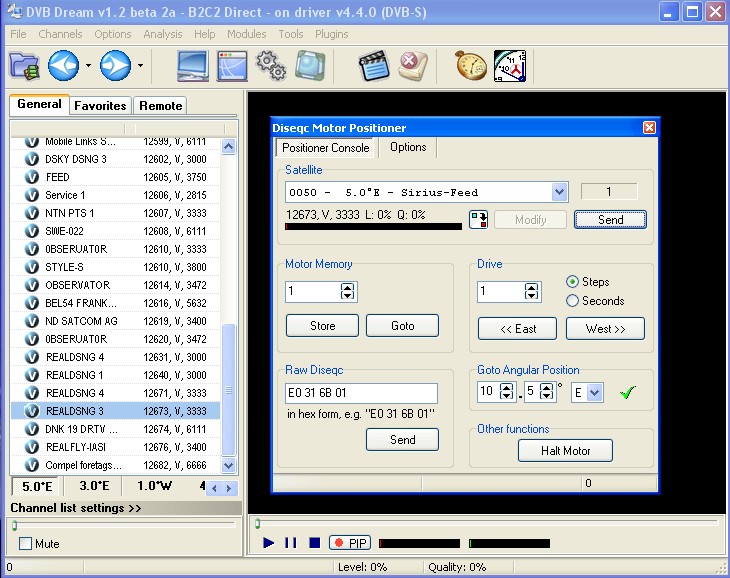Screen dimensions: 730x578
Task: Open the Options tab in Positioner dialog
Action: [408, 147]
